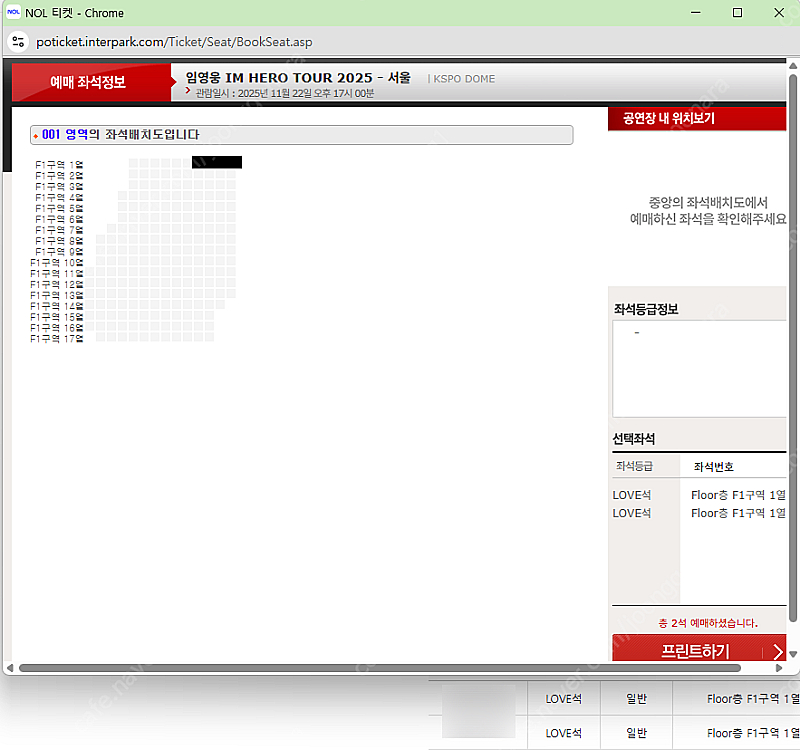Click the second LOVE석 row in 선택좌석
This screenshot has height=750, width=800.
pyautogui.click(x=699, y=513)
